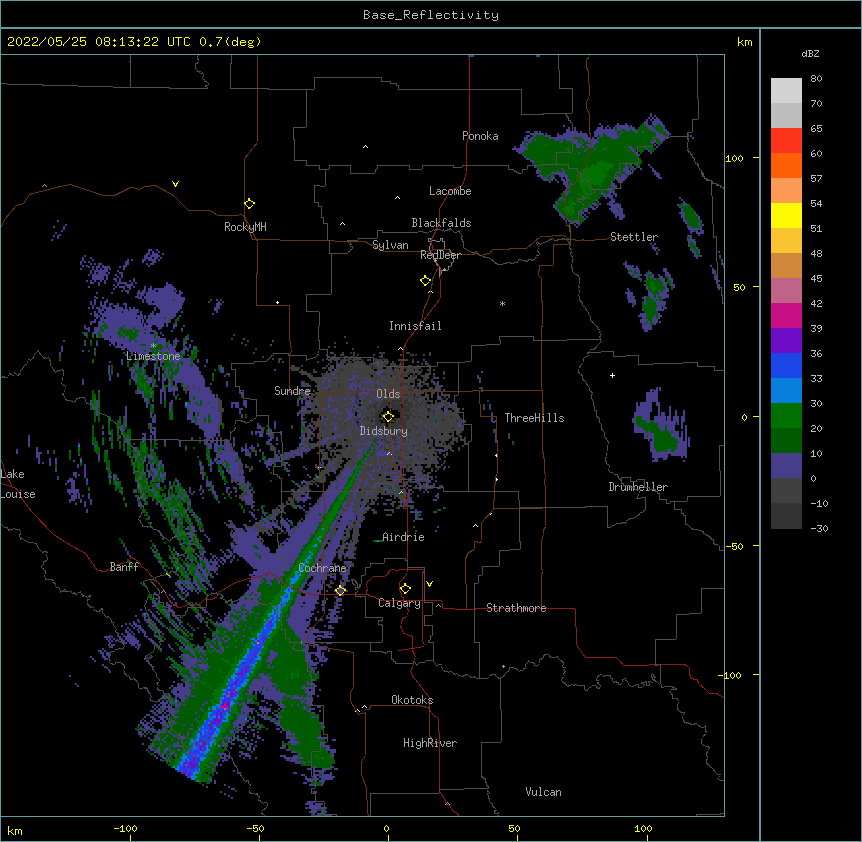Click the Innisfail town label
The height and width of the screenshot is (842, 862).
click(415, 326)
